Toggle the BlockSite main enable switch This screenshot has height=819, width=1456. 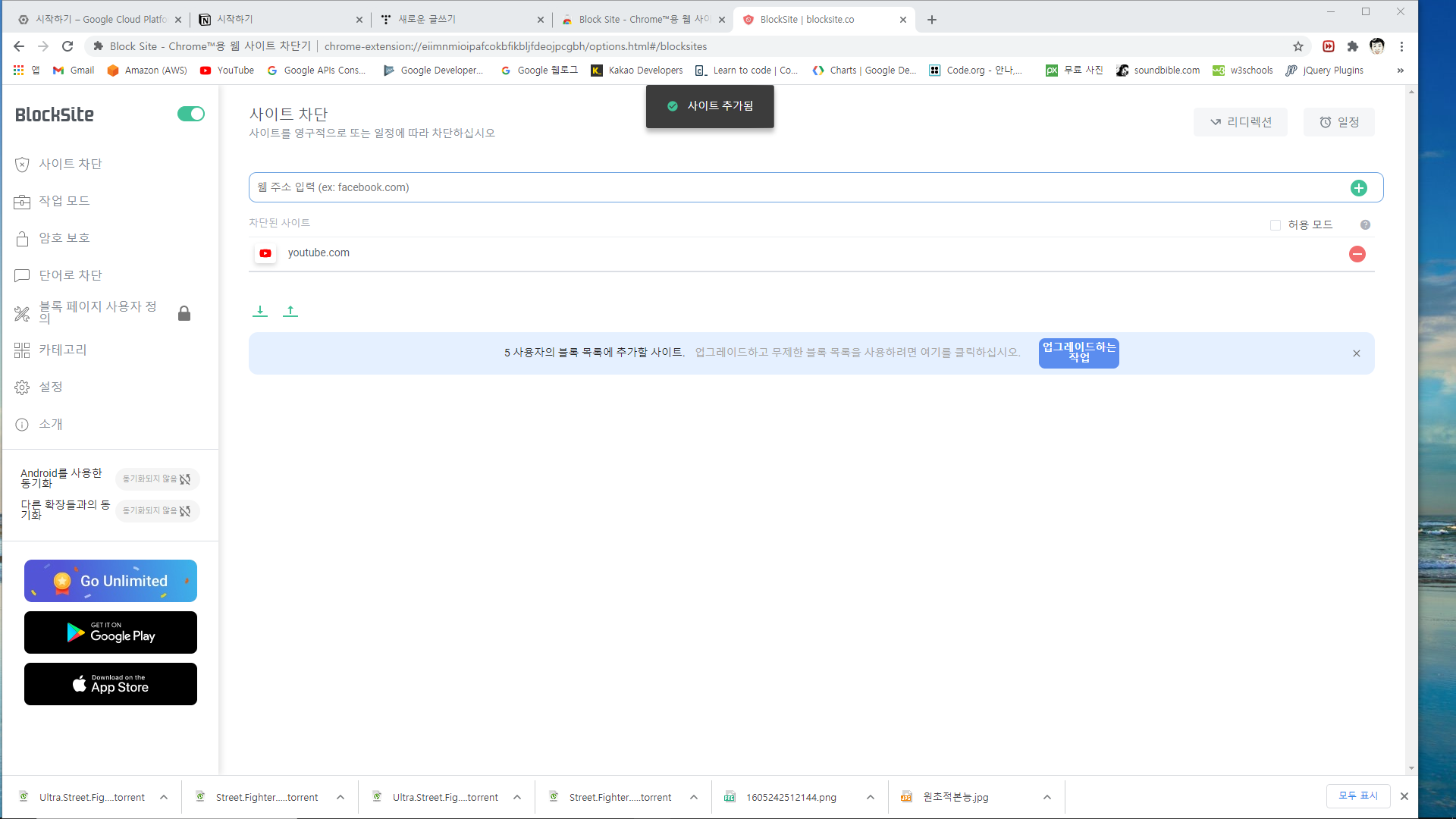(191, 114)
